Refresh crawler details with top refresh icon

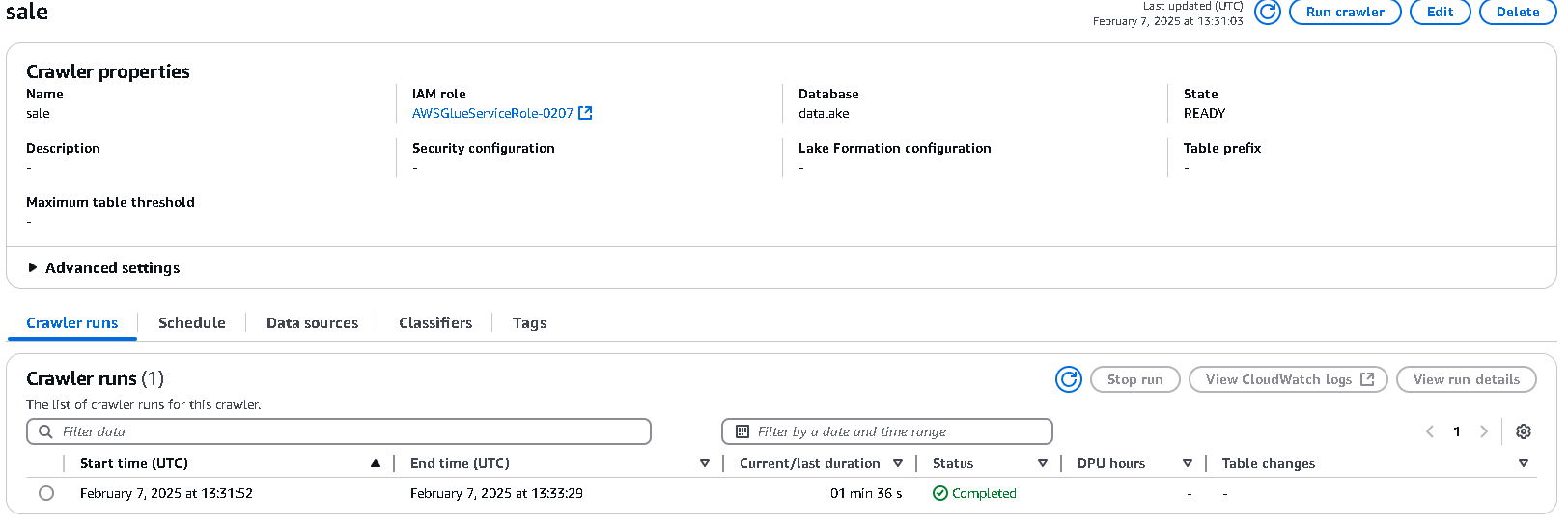[1267, 13]
